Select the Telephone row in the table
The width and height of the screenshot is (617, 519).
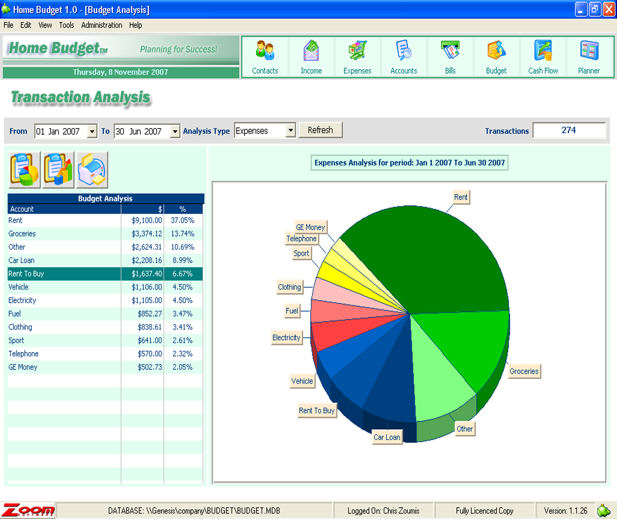pyautogui.click(x=105, y=354)
